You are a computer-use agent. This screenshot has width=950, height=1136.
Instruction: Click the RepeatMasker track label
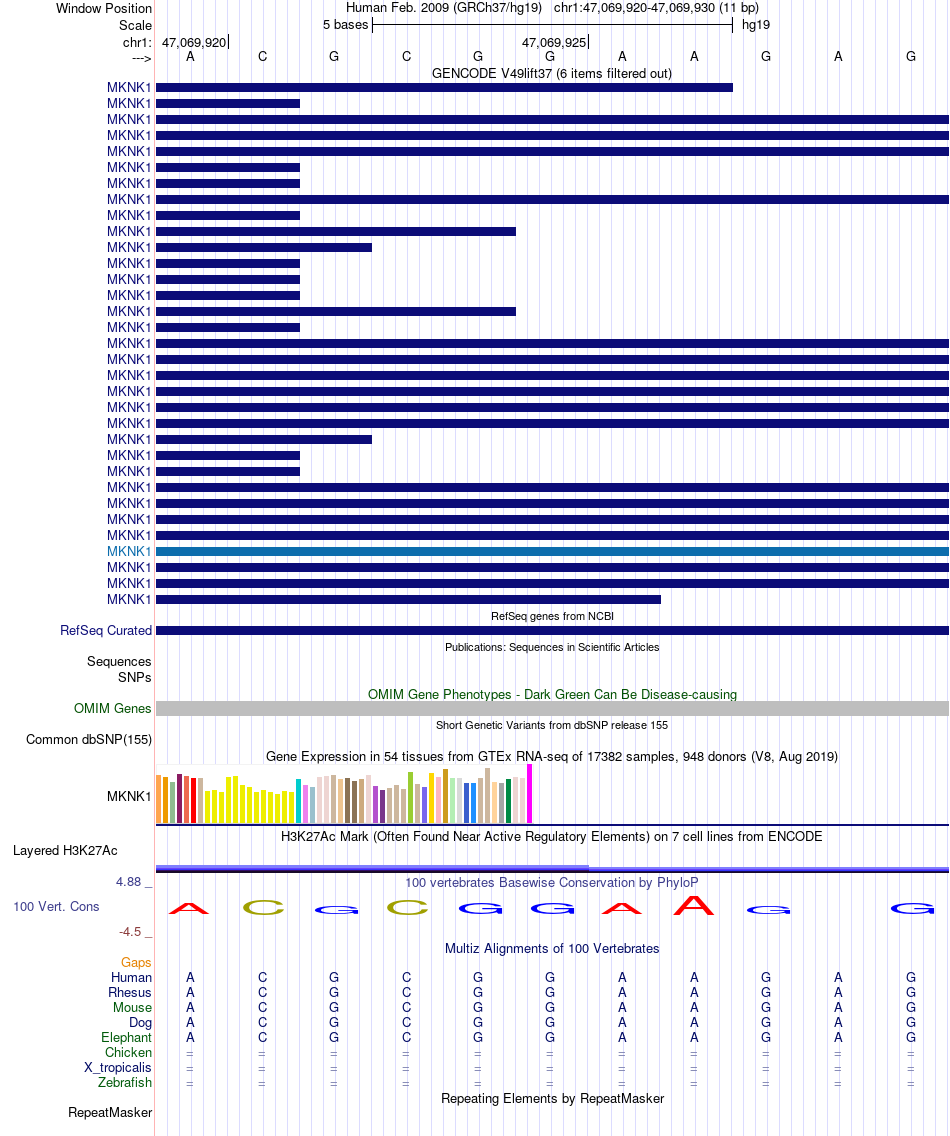110,1113
